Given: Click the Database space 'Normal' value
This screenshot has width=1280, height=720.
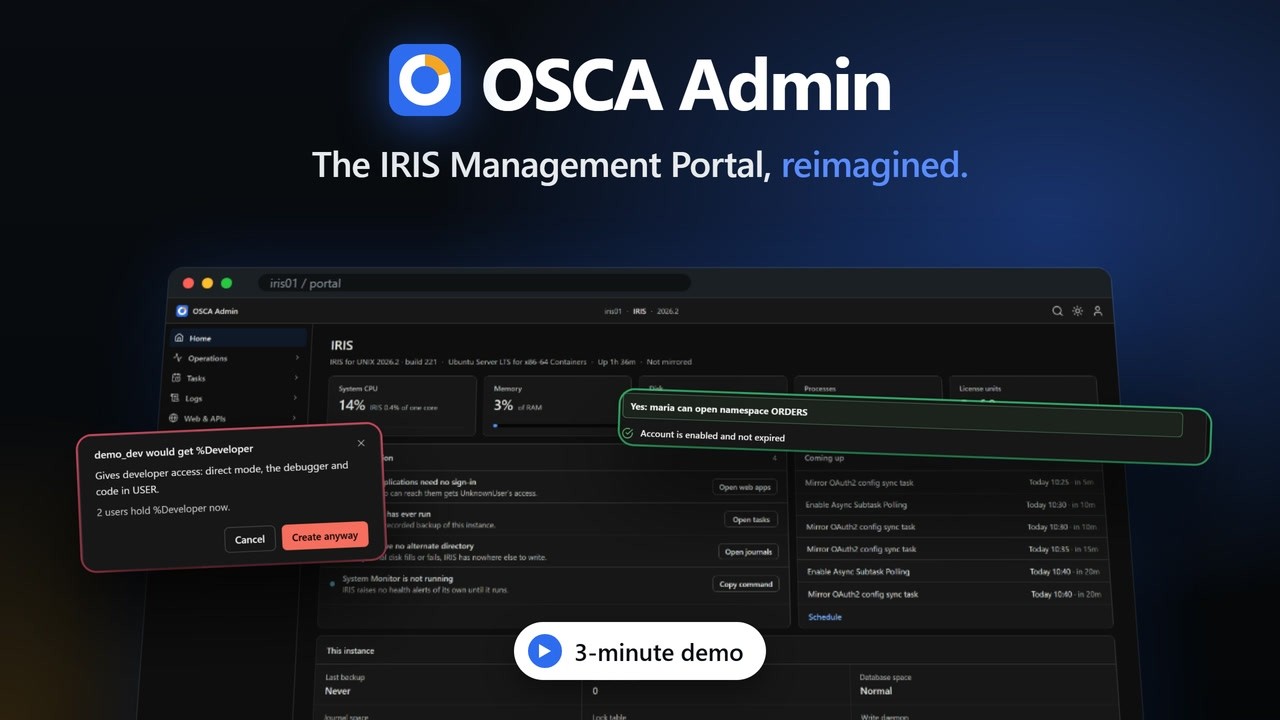Looking at the screenshot, I should click(x=876, y=691).
